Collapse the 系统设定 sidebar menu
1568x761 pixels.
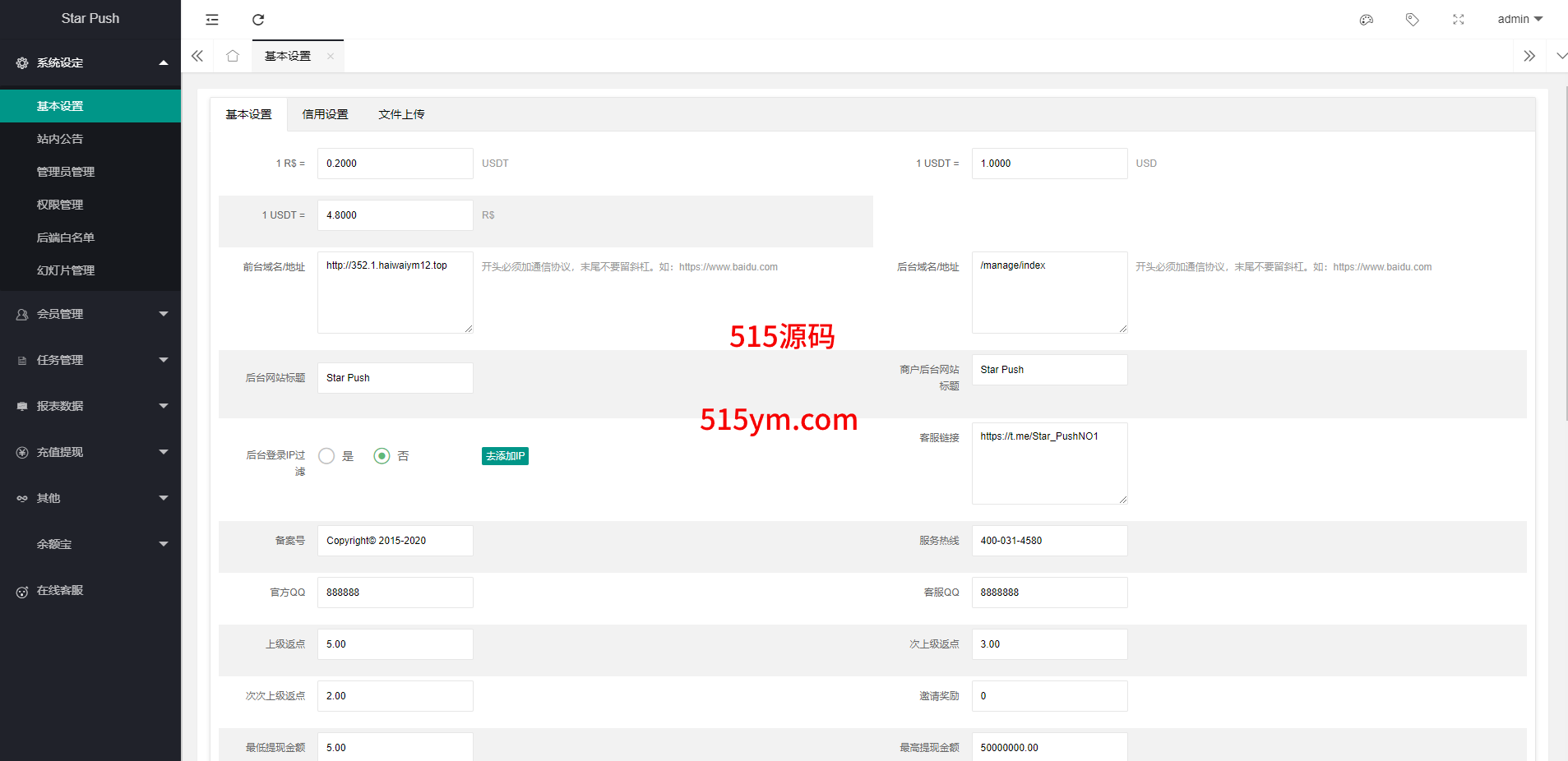click(90, 62)
